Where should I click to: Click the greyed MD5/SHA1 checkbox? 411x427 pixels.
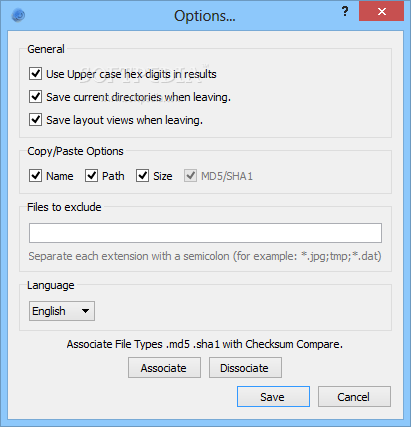pyautogui.click(x=190, y=176)
